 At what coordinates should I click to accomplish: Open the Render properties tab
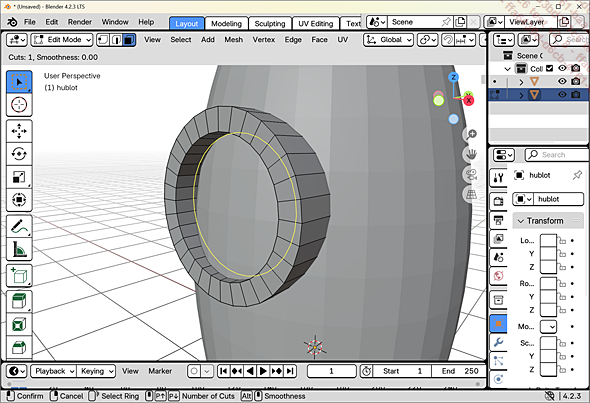(498, 201)
